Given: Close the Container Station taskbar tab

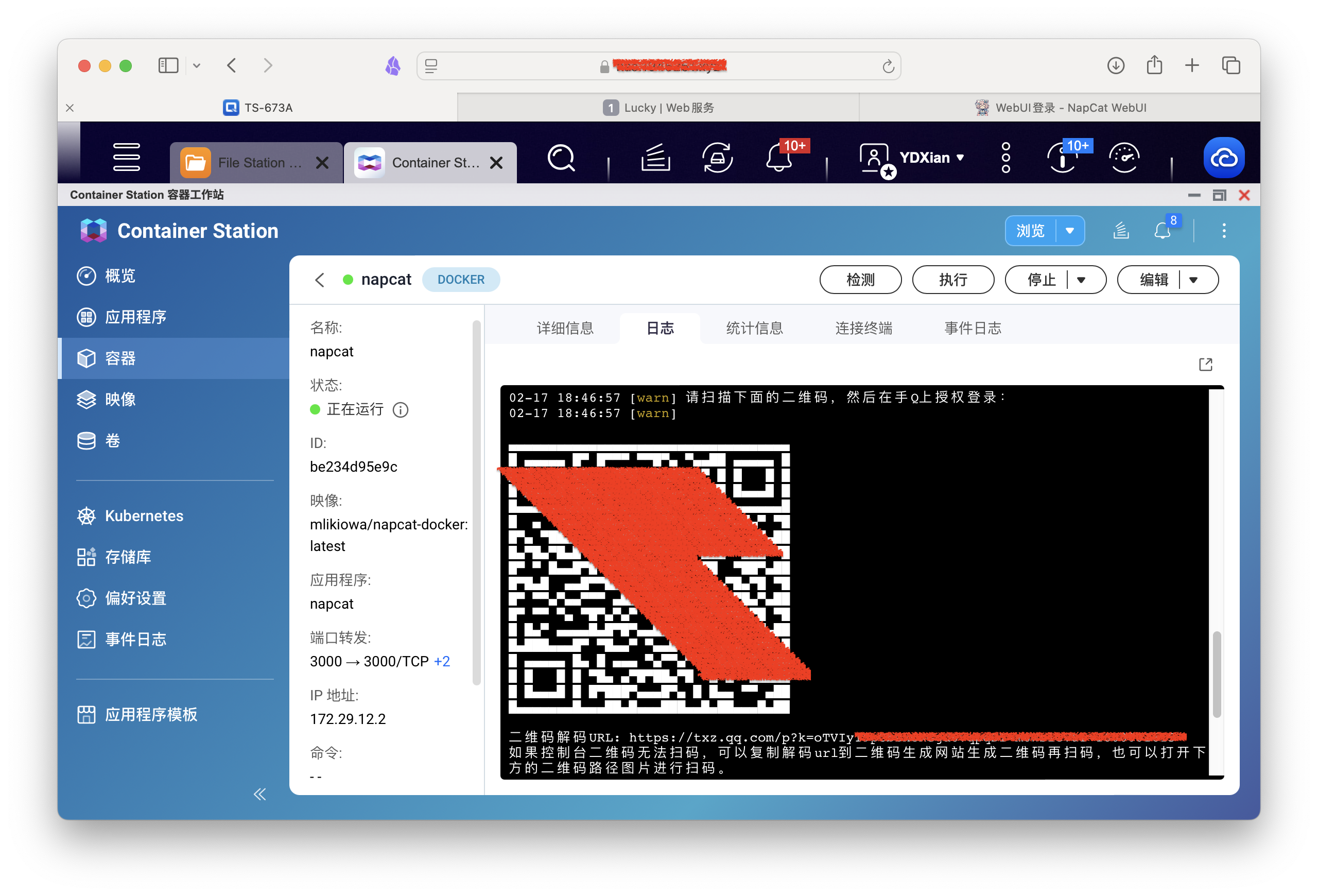Looking at the screenshot, I should (496, 163).
